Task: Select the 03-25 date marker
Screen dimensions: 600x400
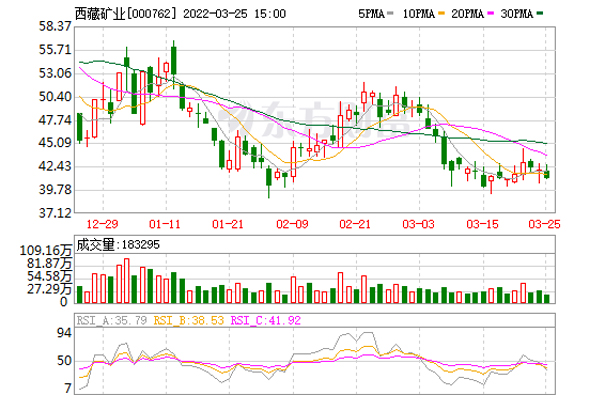Action: tap(544, 225)
